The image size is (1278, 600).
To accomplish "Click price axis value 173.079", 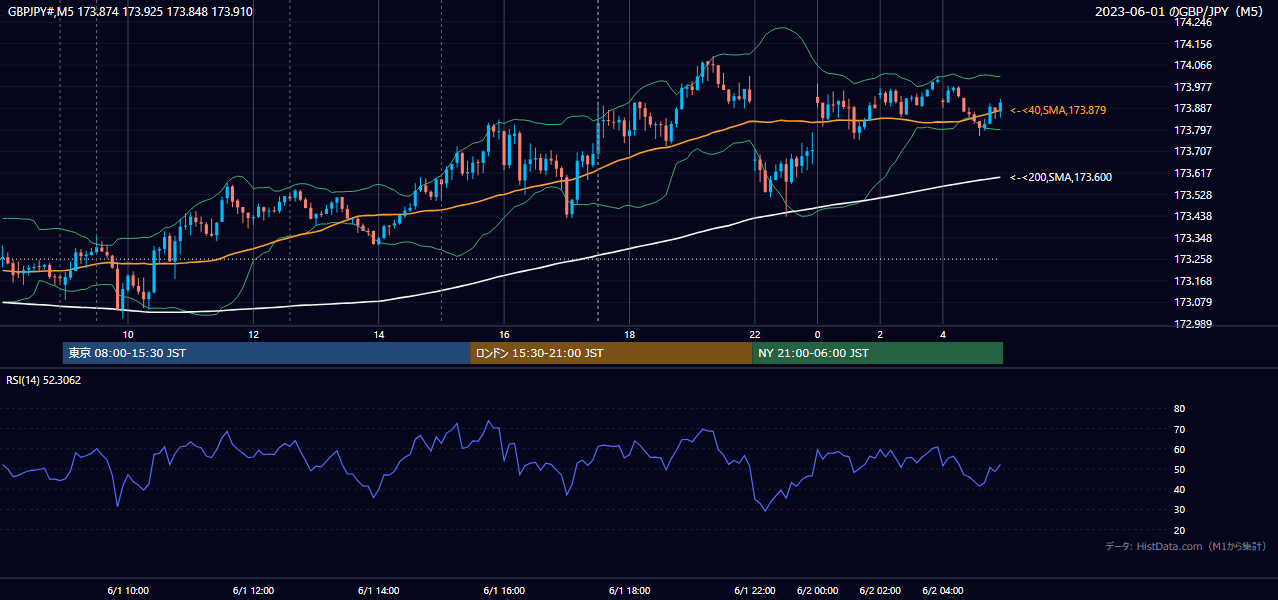I will tap(1192, 302).
